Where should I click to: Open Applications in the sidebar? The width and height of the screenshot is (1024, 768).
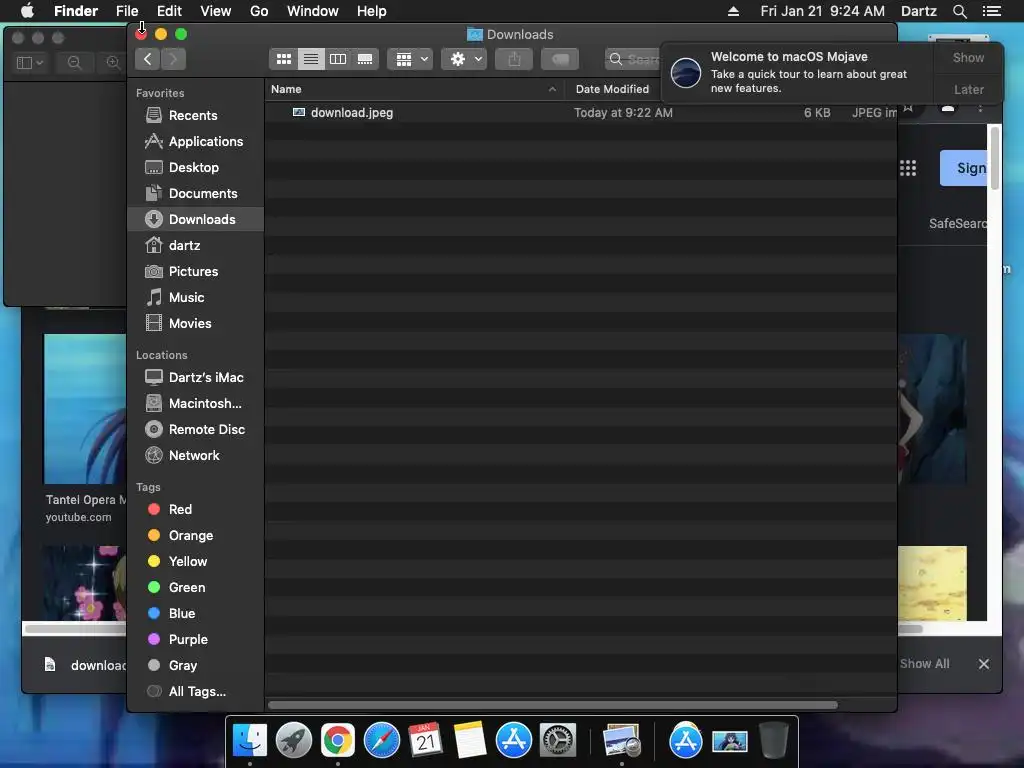tap(194, 142)
